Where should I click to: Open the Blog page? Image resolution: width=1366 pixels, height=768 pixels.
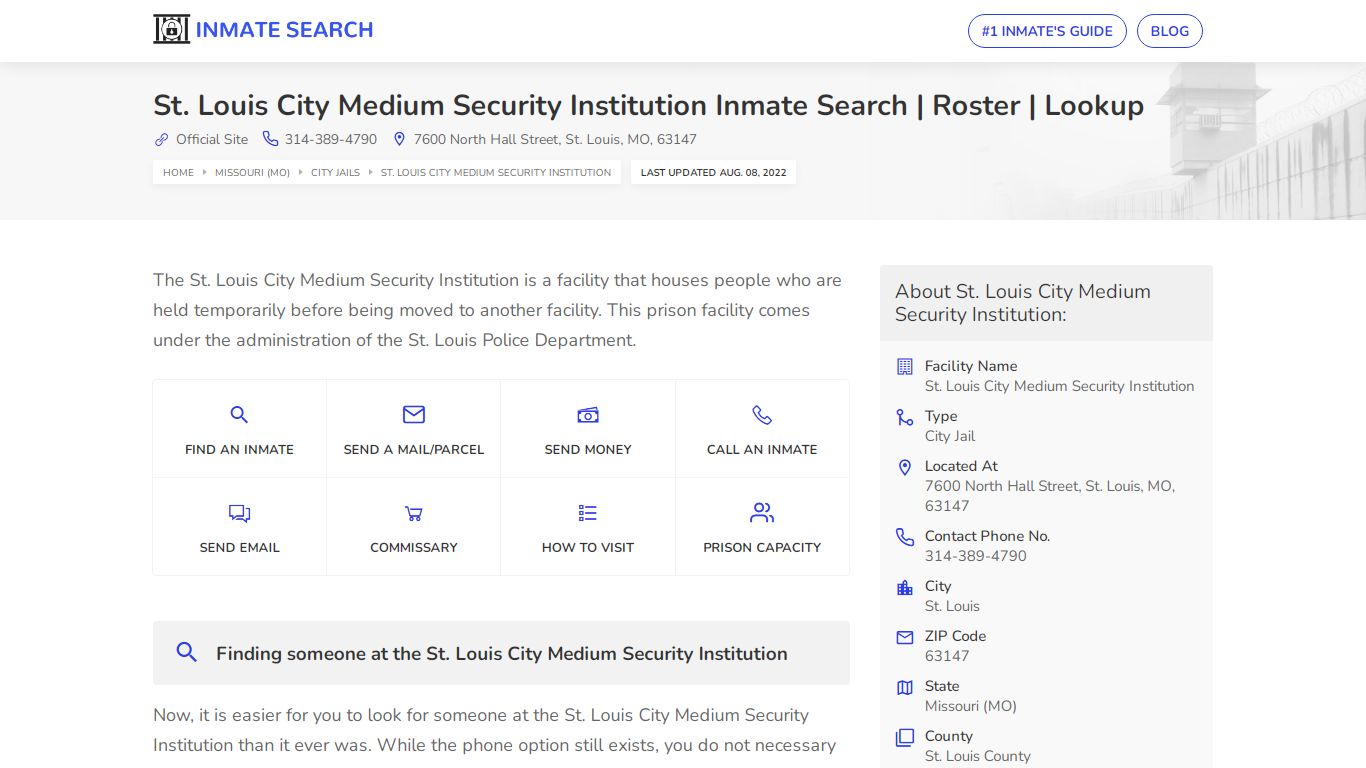coord(1170,31)
